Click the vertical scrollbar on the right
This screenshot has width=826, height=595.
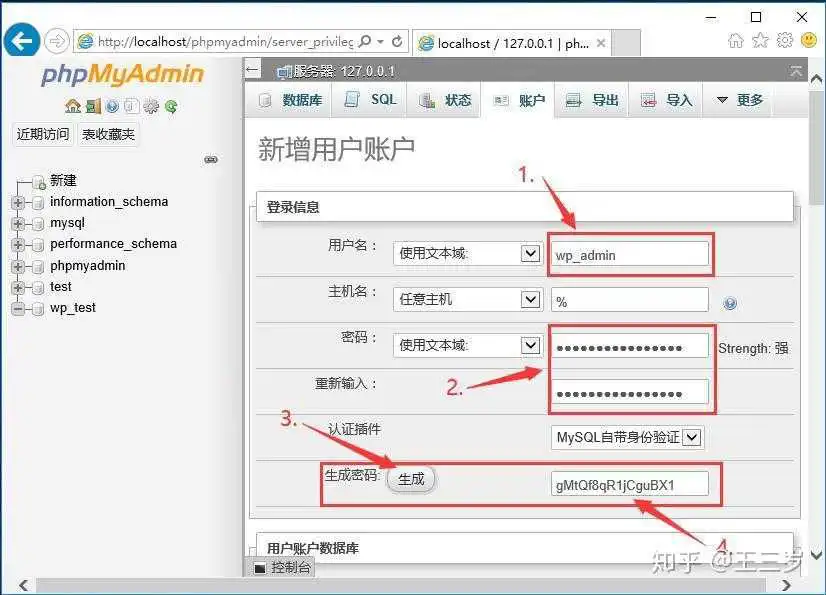click(816, 148)
